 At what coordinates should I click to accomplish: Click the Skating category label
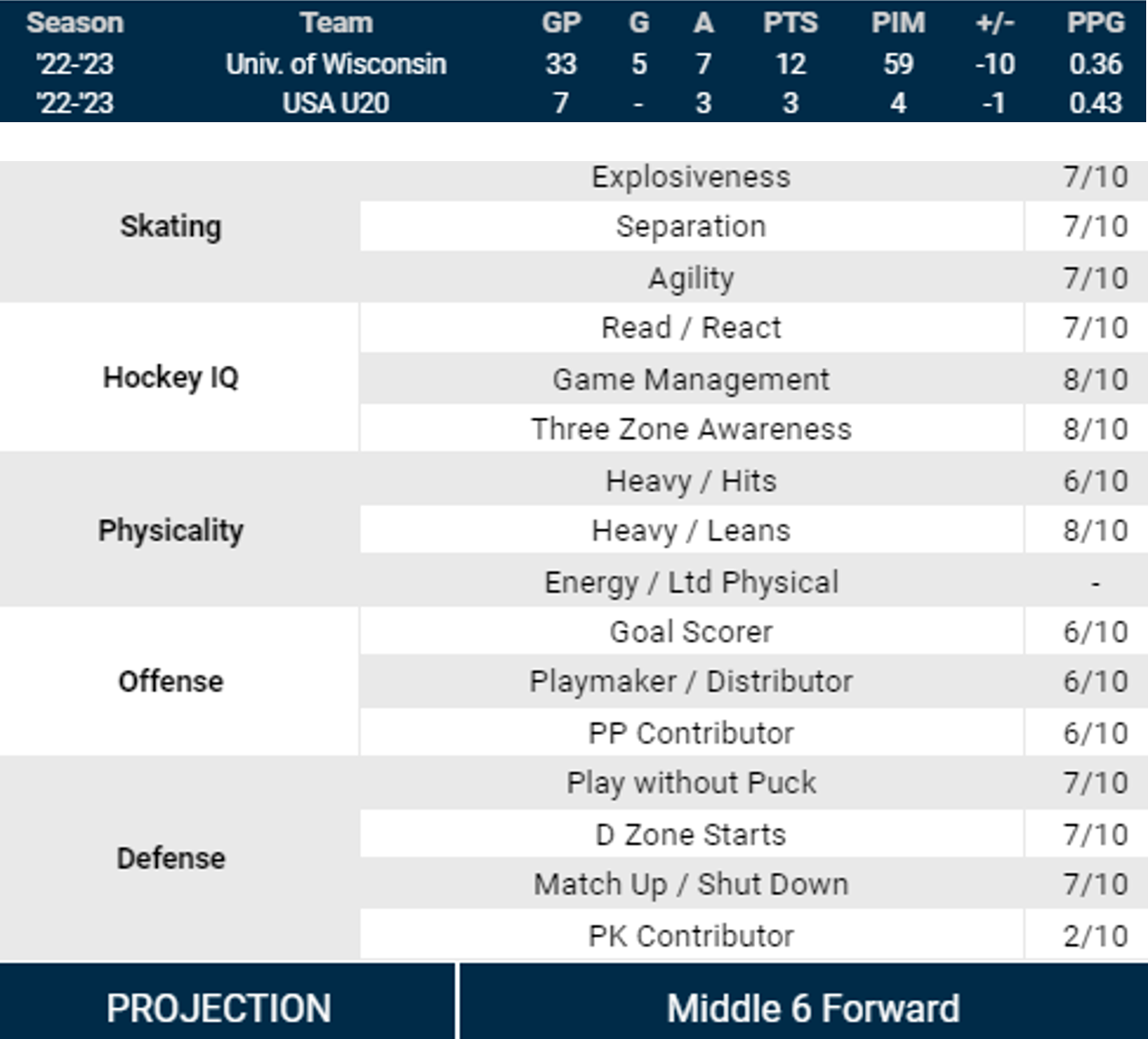point(171,226)
